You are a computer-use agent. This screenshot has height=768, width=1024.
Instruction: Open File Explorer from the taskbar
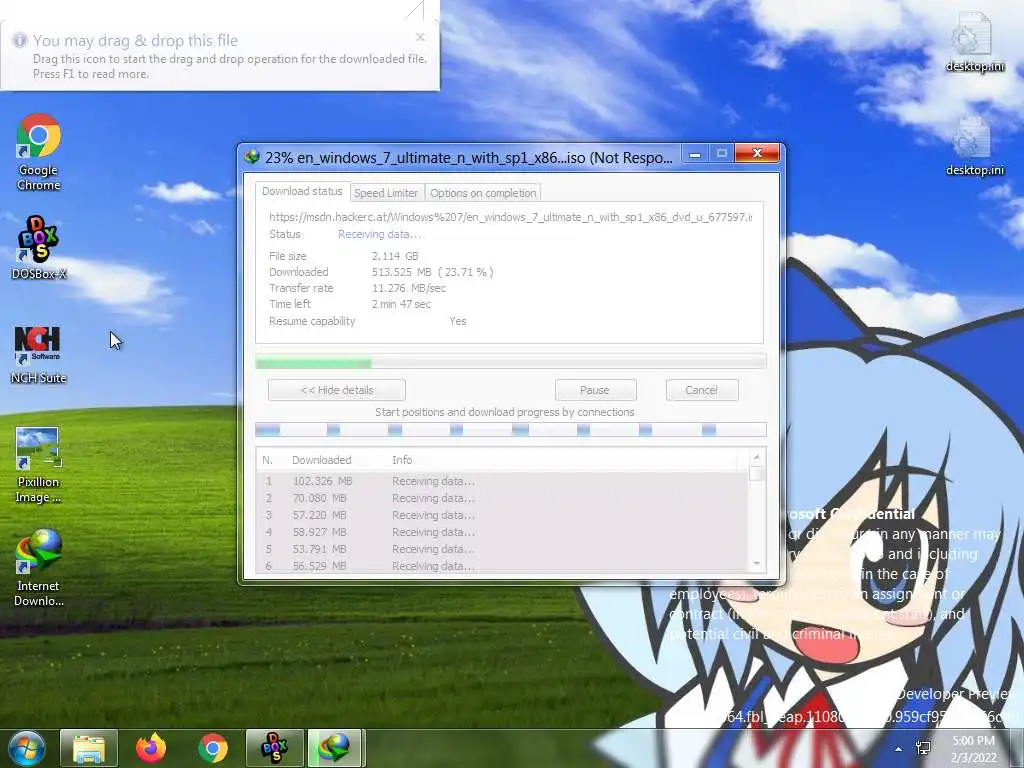pos(89,748)
